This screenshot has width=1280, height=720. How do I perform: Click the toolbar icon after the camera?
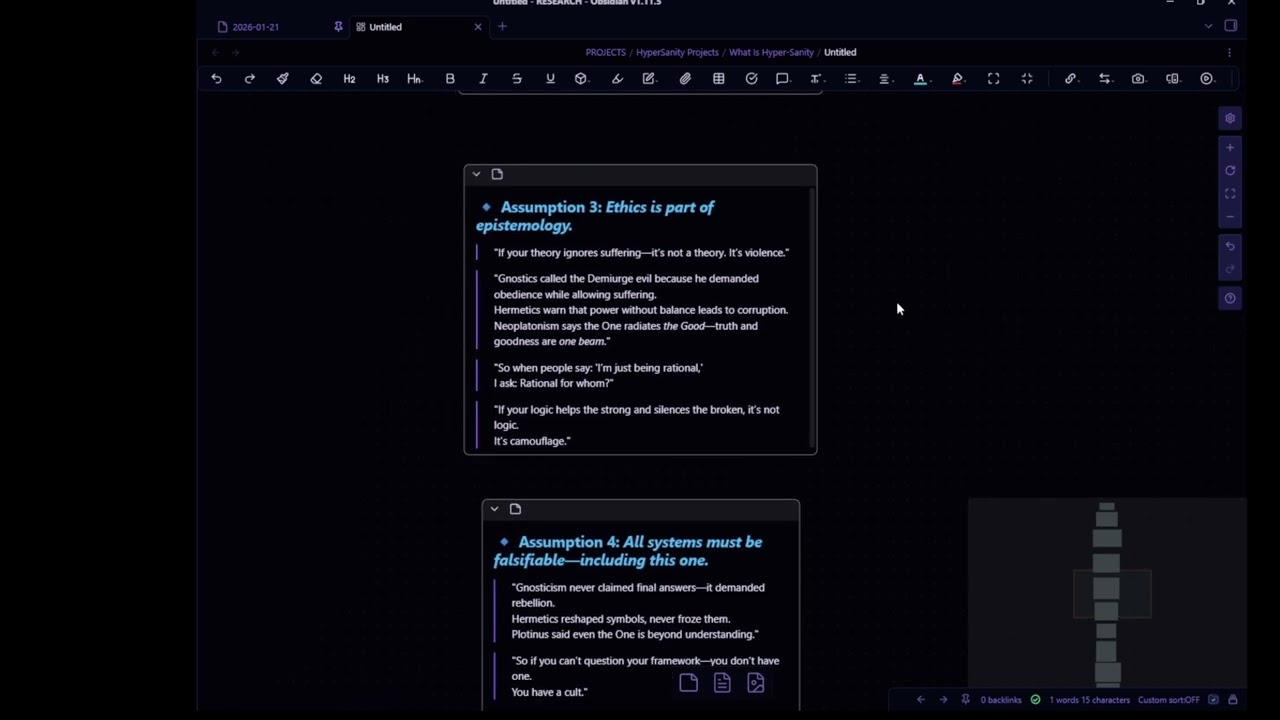click(x=1173, y=79)
